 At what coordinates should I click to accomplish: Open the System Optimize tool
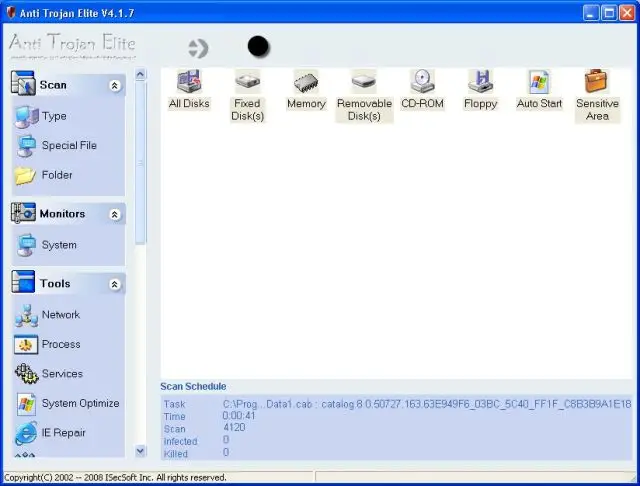coord(68,404)
